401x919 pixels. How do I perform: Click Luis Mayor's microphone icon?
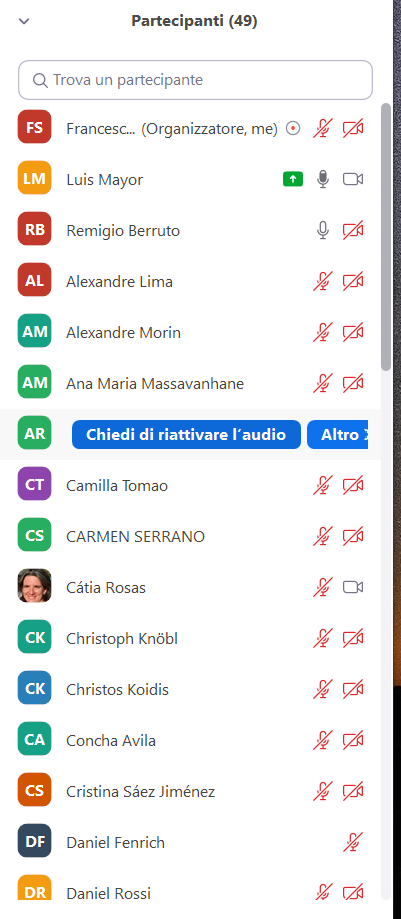point(323,179)
